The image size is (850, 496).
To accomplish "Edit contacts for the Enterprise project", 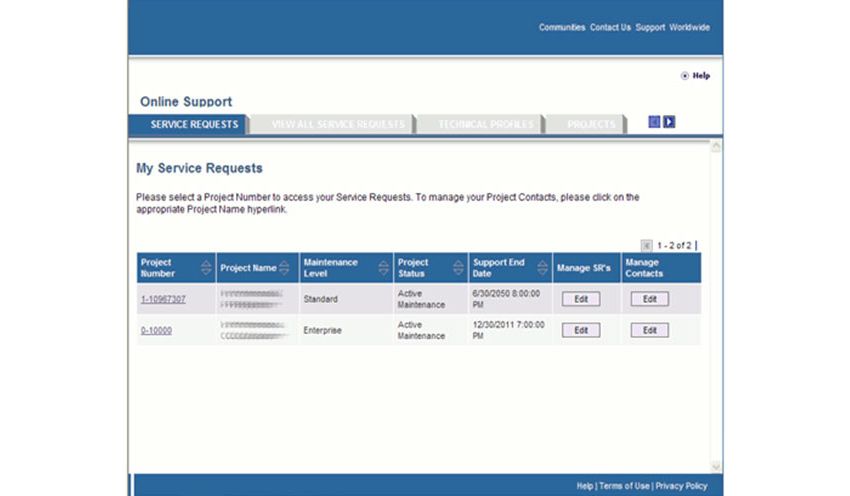I will pyautogui.click(x=649, y=330).
